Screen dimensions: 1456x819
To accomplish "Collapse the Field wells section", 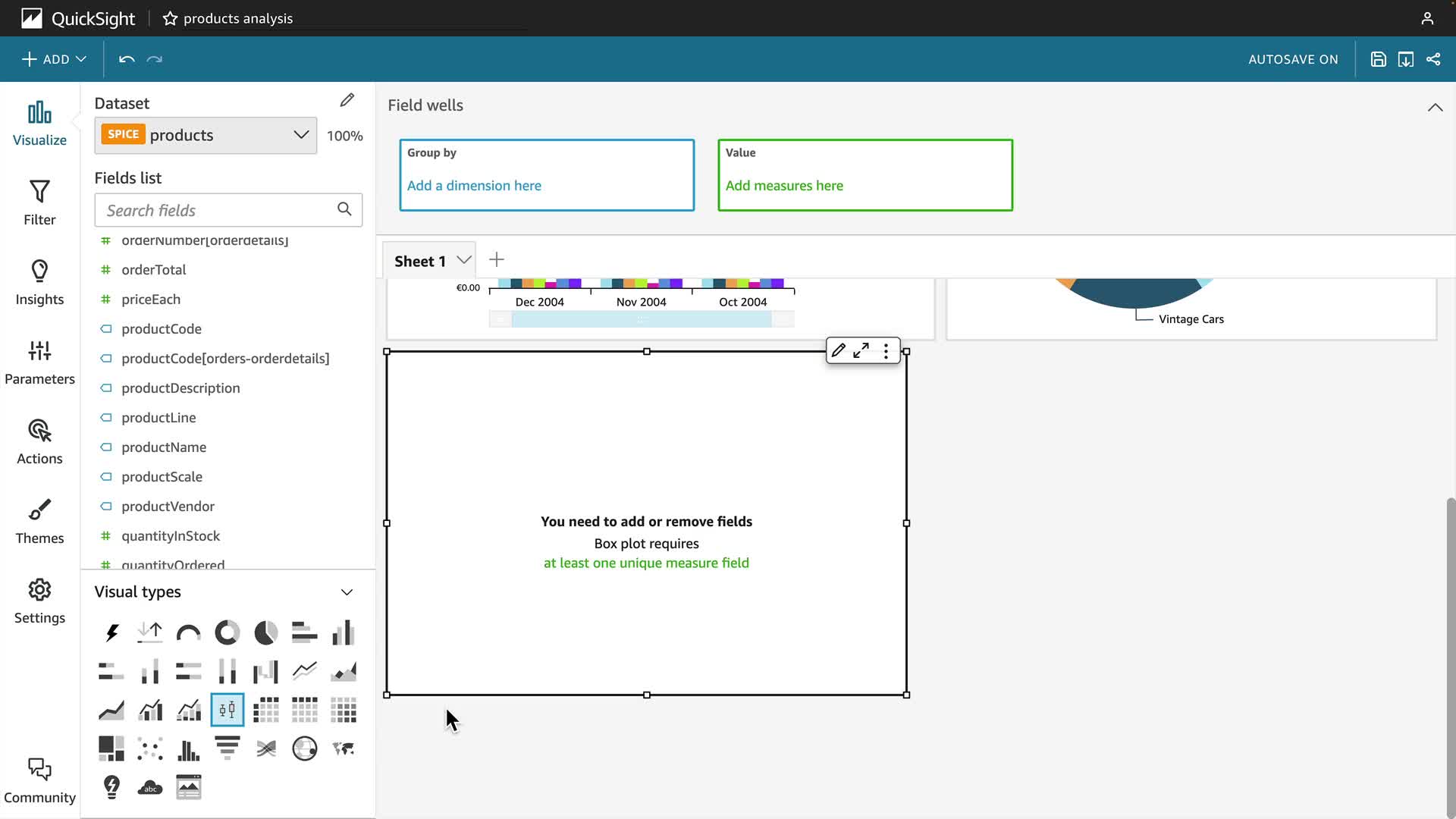I will pyautogui.click(x=1435, y=107).
